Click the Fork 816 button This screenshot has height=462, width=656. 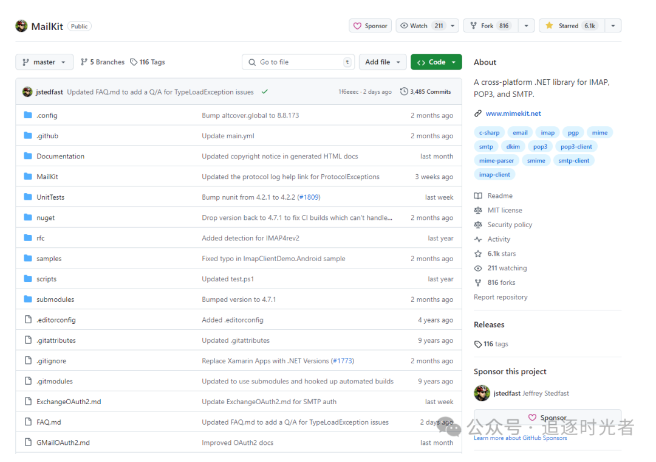491,26
